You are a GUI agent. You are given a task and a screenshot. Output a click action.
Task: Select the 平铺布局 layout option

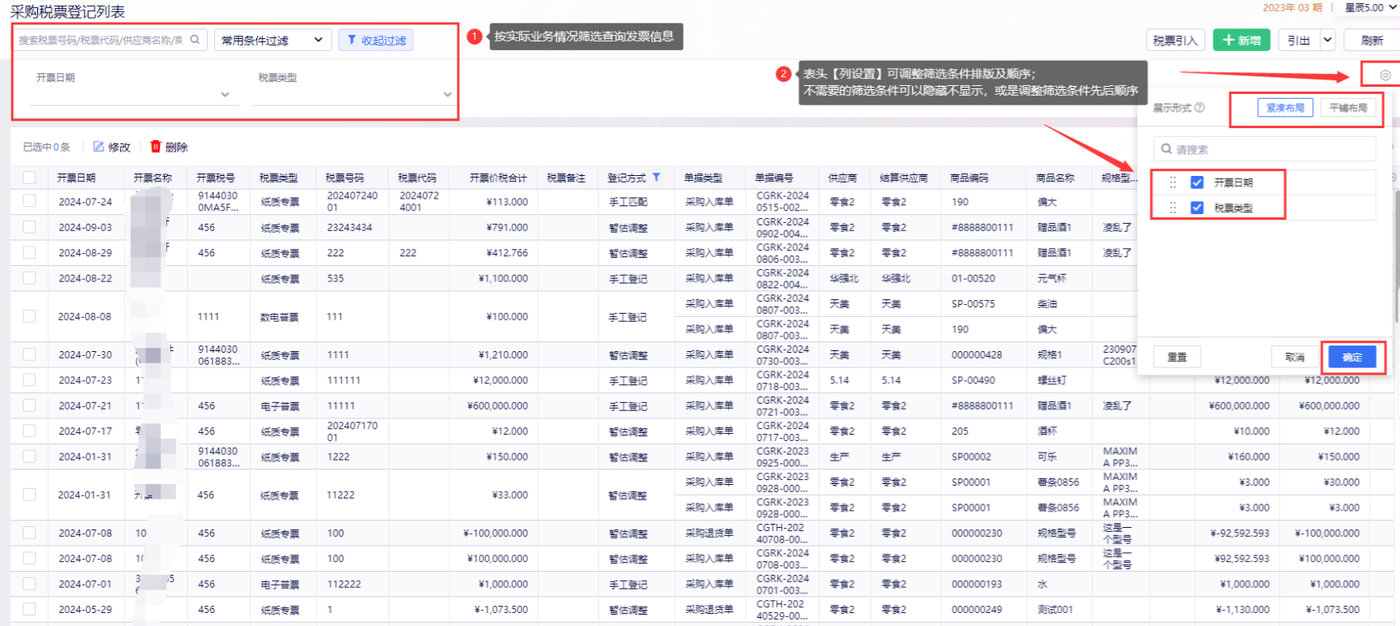coord(1348,108)
